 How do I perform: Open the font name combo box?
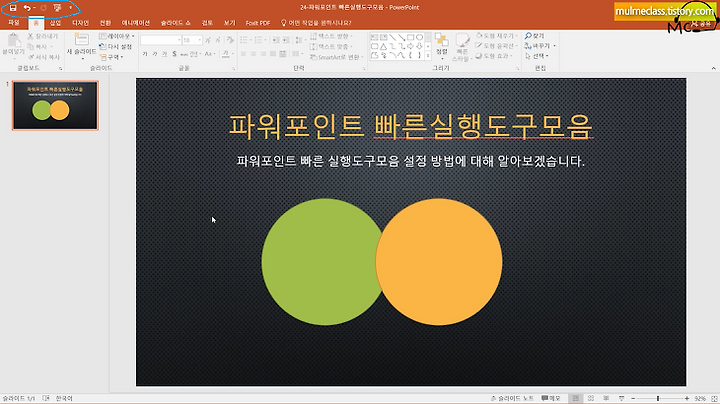[x=161, y=40]
